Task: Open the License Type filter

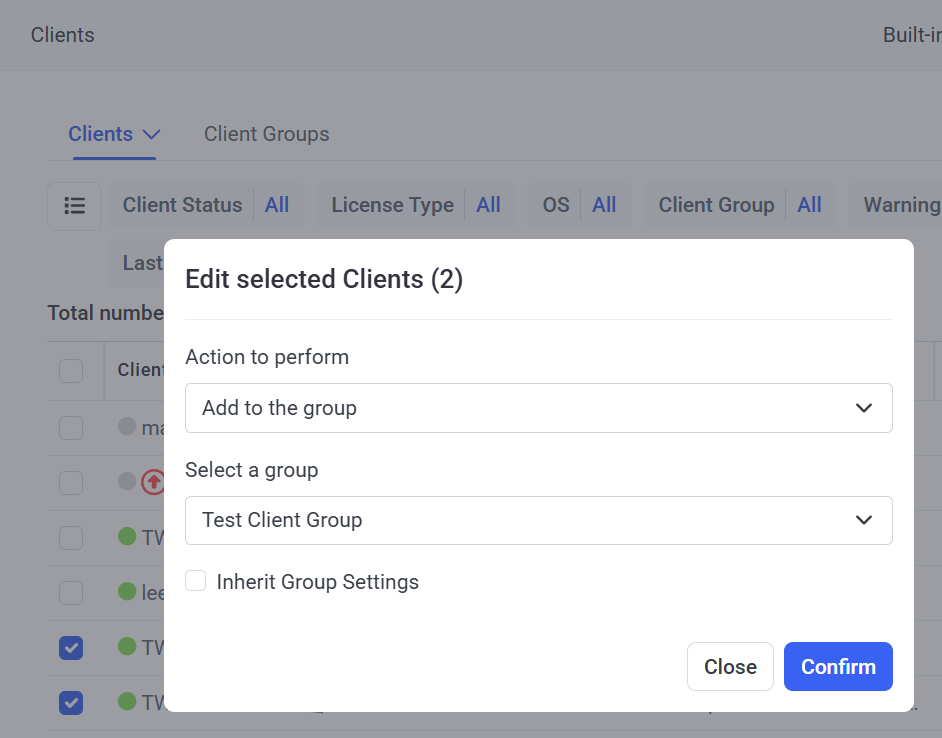Action: (415, 205)
